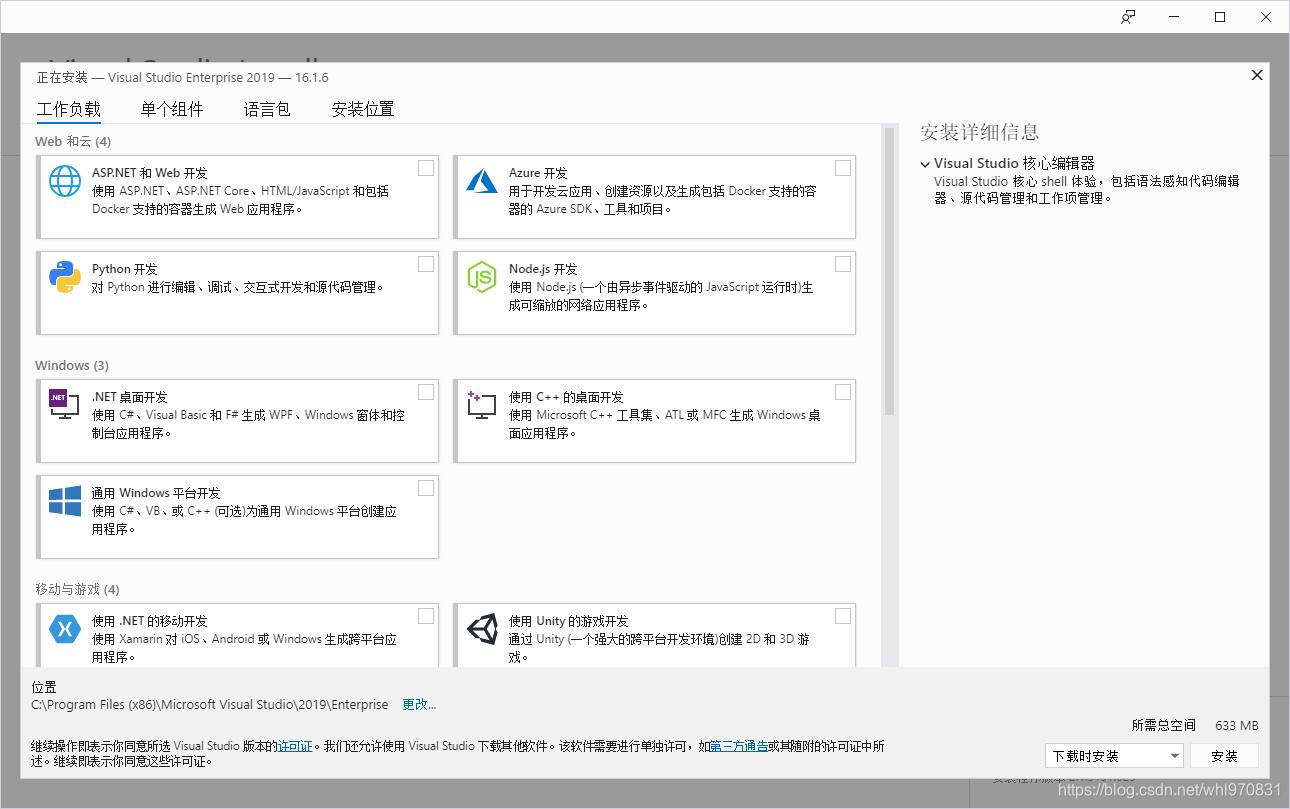
Task: Check 使用 C++ 的桌面开发 checkbox
Action: pos(843,392)
